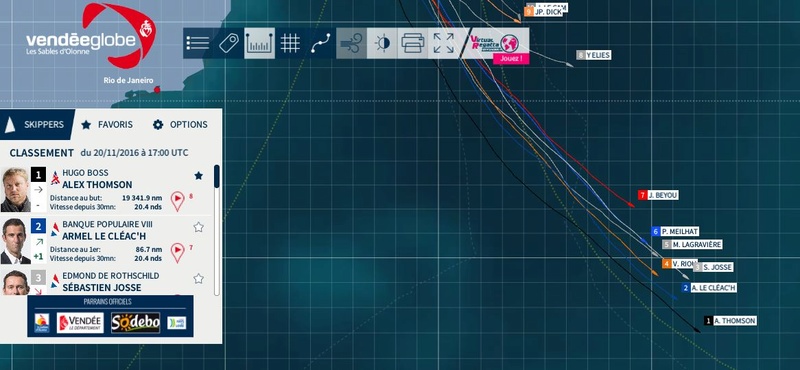Toggle the wind display icon

point(351,43)
